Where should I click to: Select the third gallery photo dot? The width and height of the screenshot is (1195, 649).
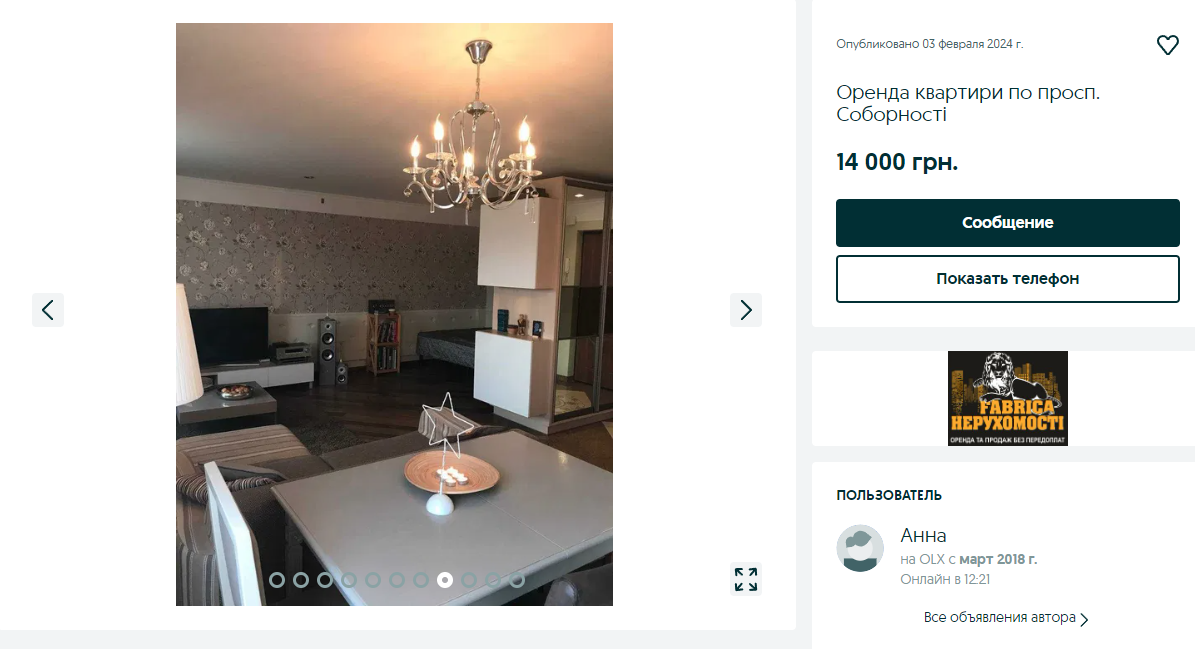coord(325,580)
